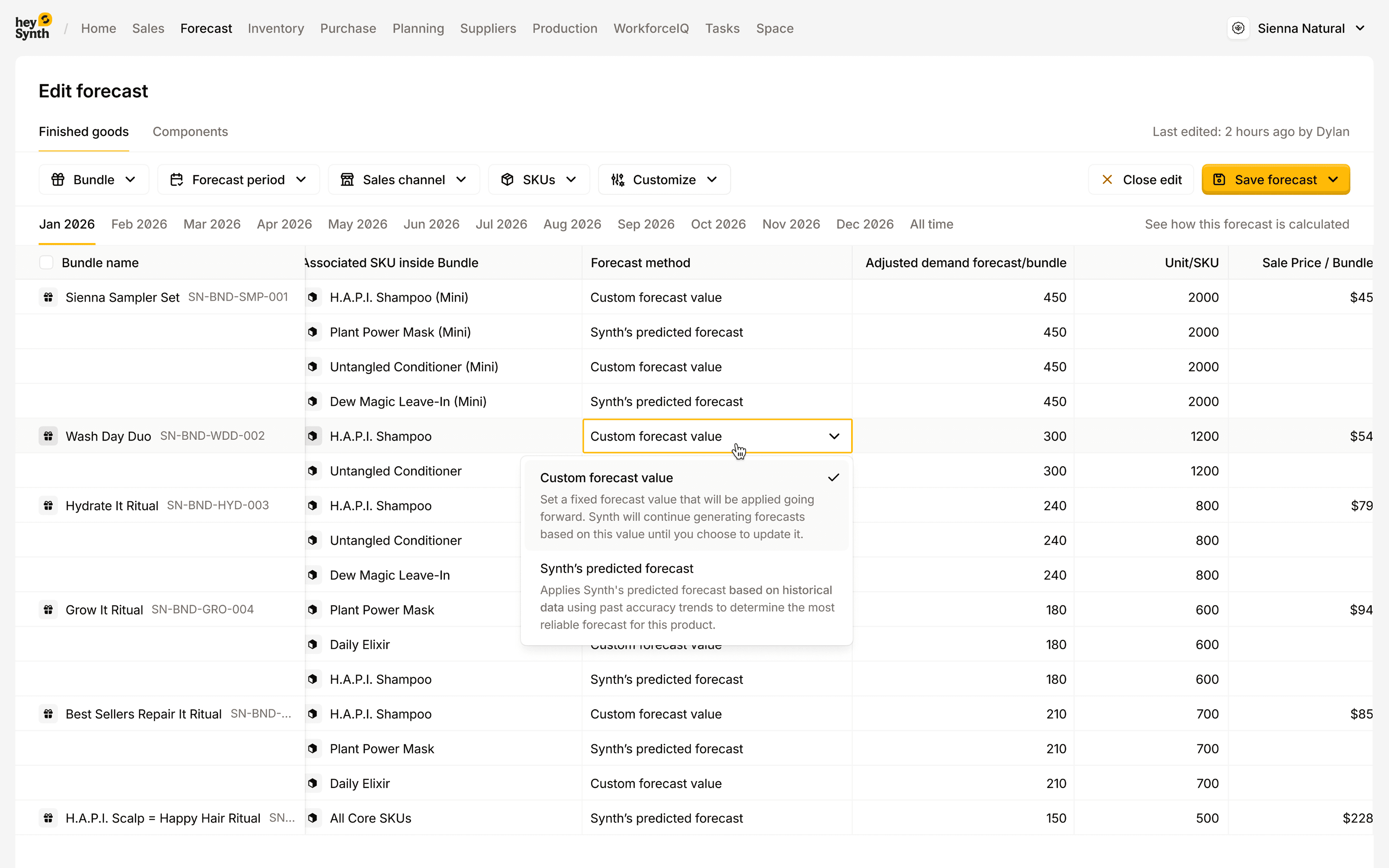The width and height of the screenshot is (1389, 868).
Task: Click the save icon on Save forecast button
Action: point(1219,179)
